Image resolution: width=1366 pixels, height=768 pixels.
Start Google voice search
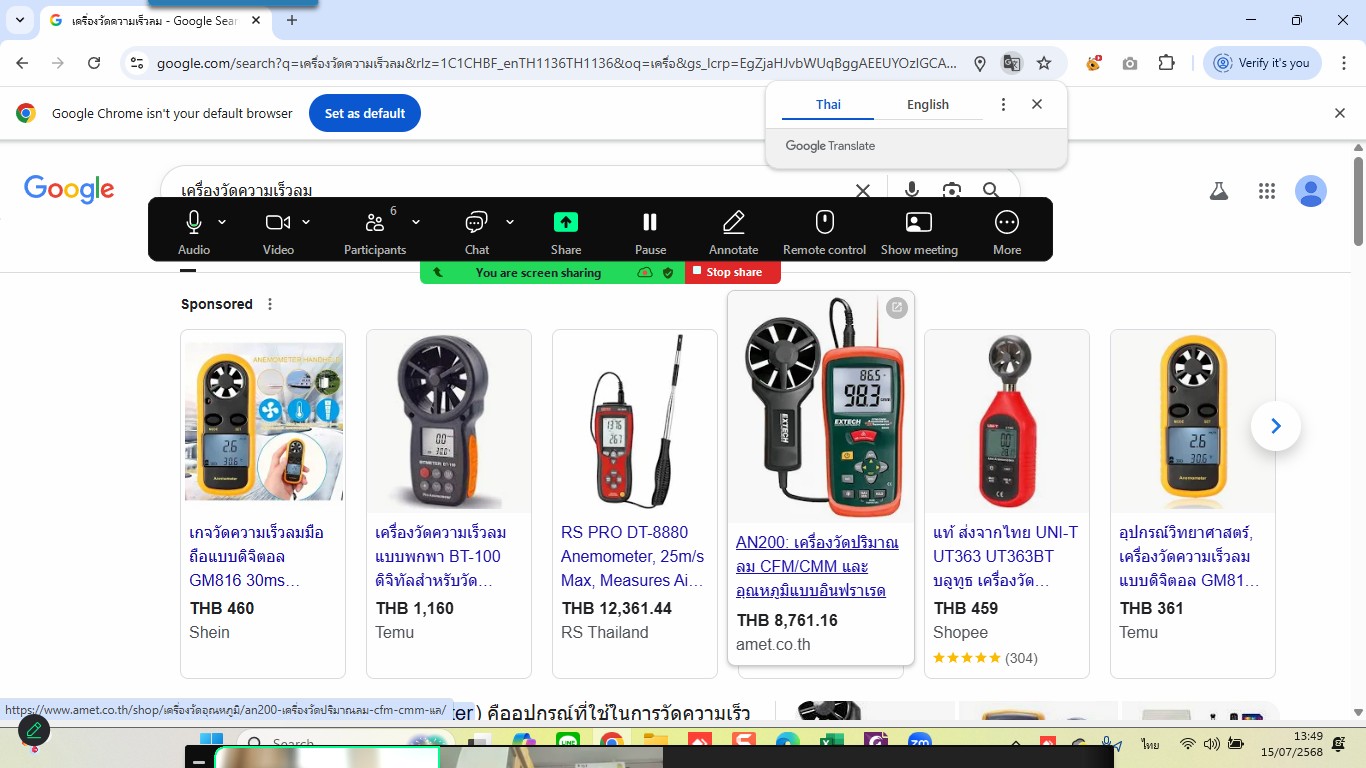(912, 190)
